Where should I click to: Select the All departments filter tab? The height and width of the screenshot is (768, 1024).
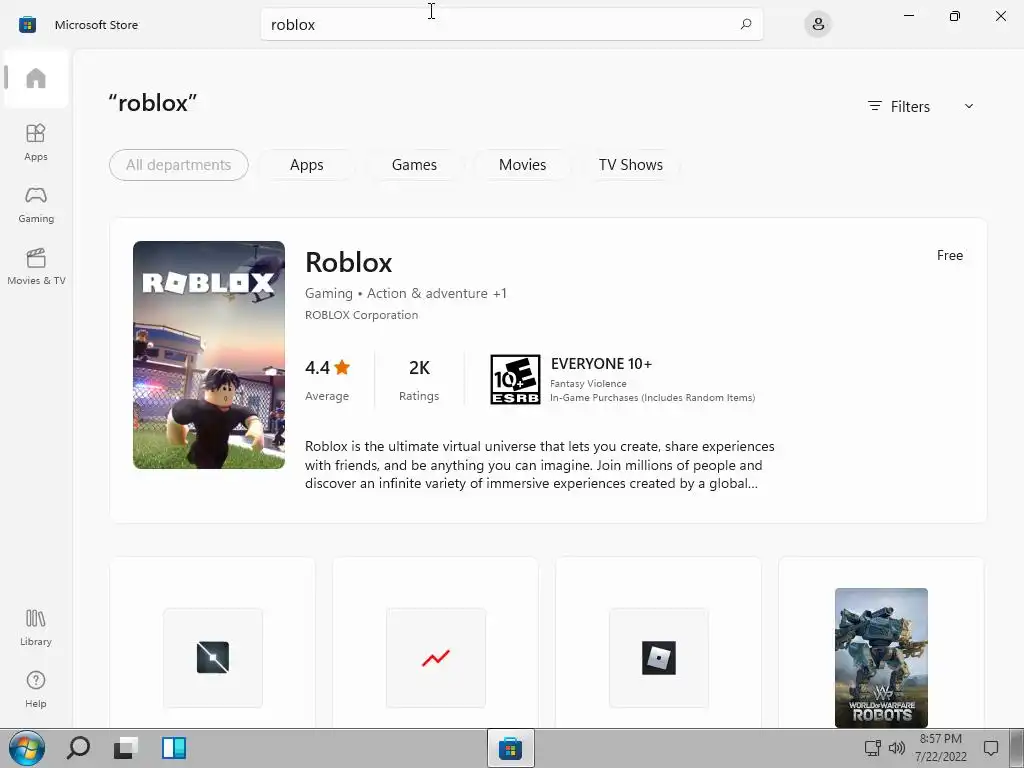pos(179,165)
